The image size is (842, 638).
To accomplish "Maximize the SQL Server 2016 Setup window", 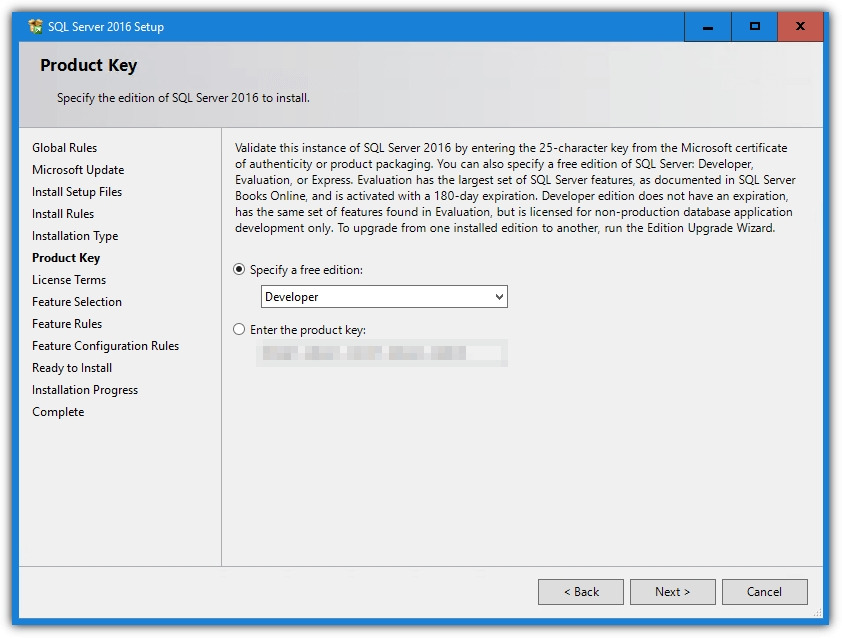I will [754, 27].
